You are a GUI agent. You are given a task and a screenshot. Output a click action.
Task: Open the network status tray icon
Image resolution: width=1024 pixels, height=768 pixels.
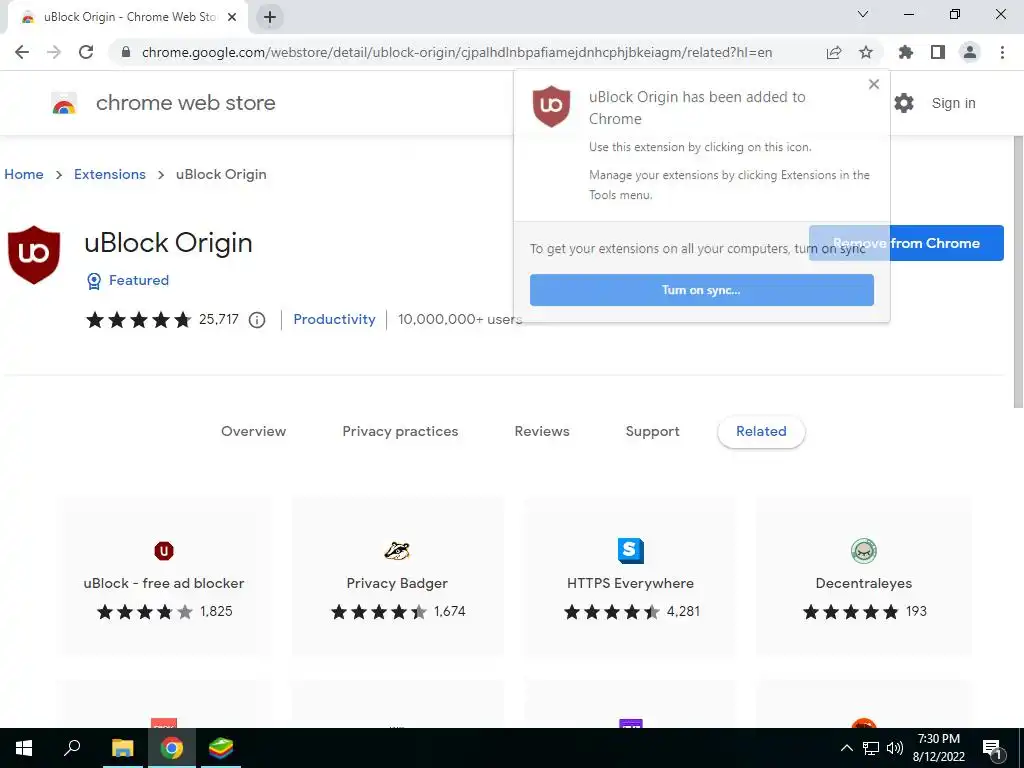point(871,748)
